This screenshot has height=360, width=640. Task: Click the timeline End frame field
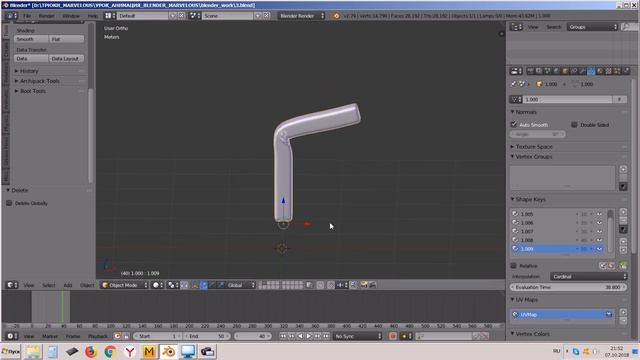(x=207, y=336)
